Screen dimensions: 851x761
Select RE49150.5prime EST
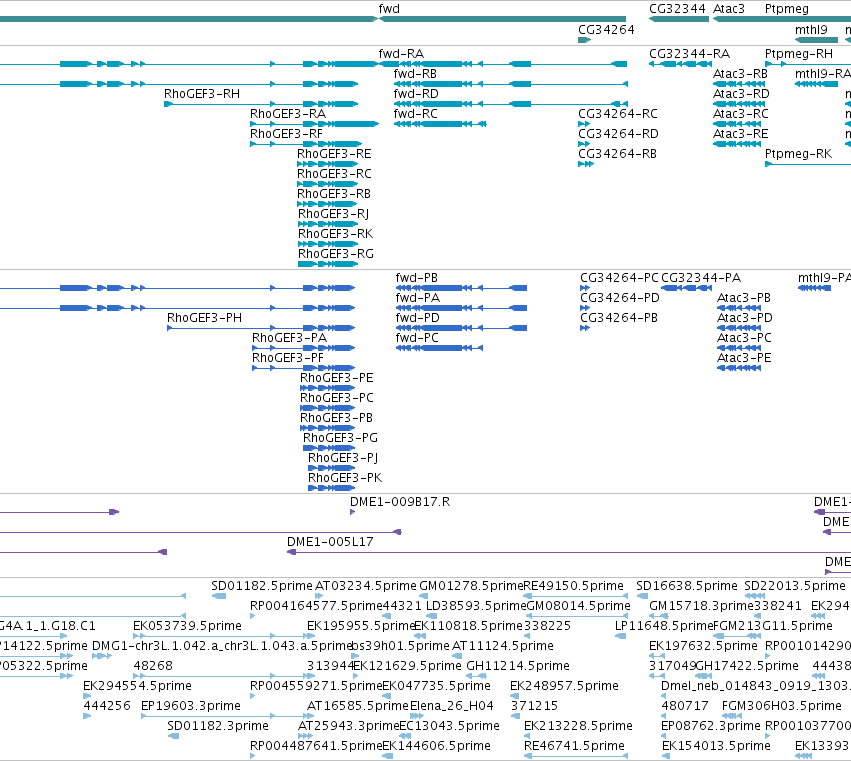(573, 586)
